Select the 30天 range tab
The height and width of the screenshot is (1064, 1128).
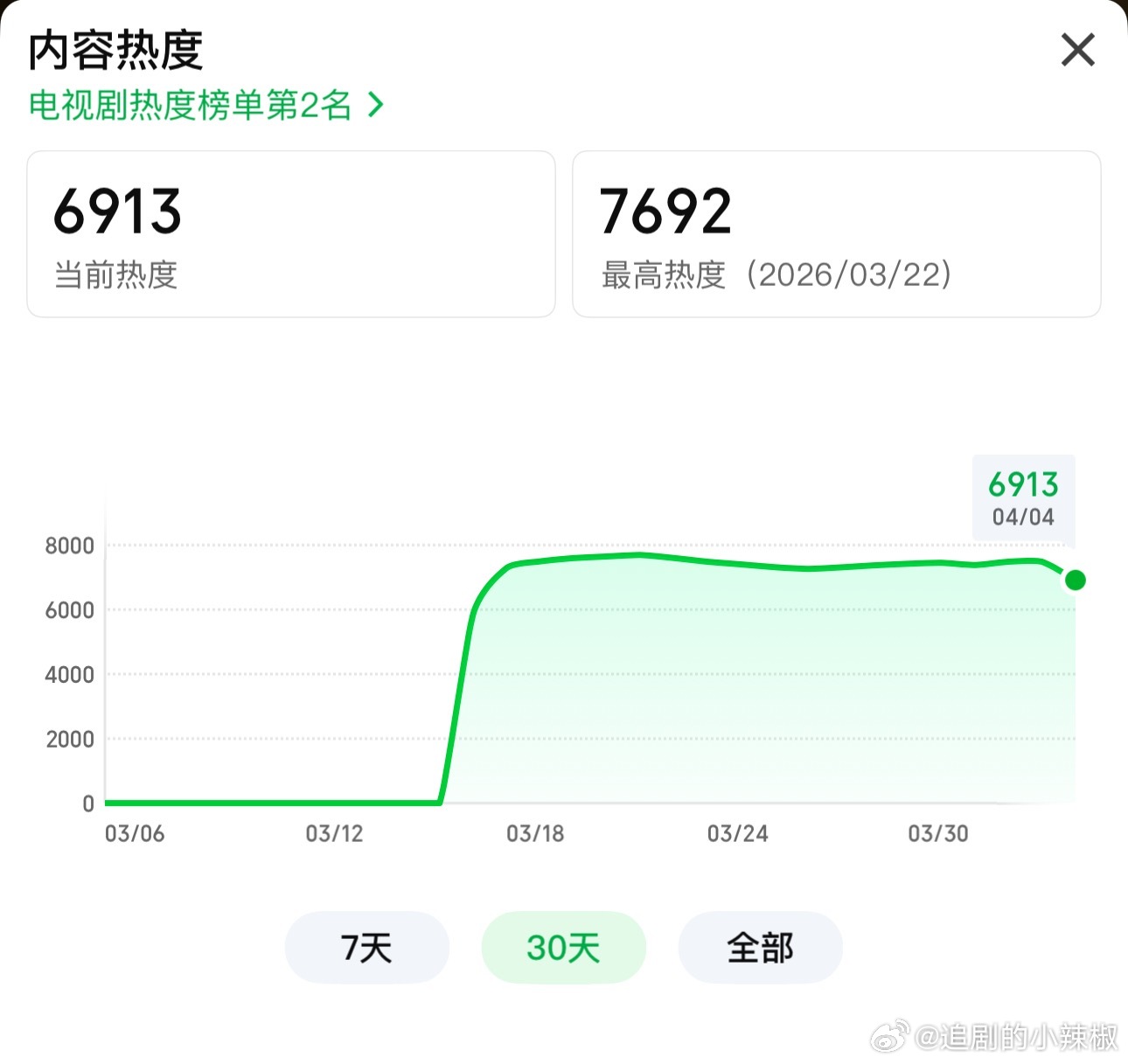point(564,948)
